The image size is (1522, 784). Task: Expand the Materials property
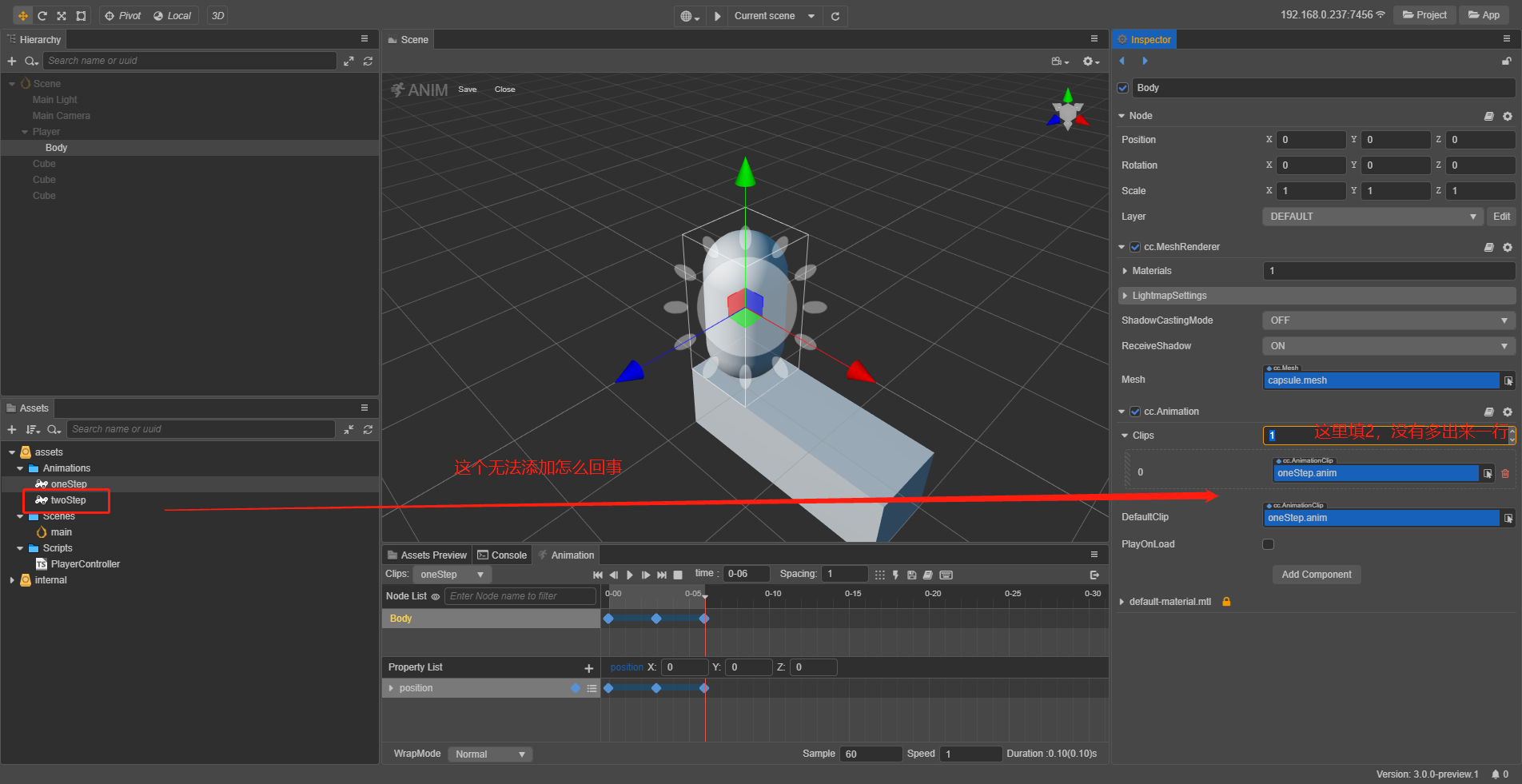coord(1126,271)
